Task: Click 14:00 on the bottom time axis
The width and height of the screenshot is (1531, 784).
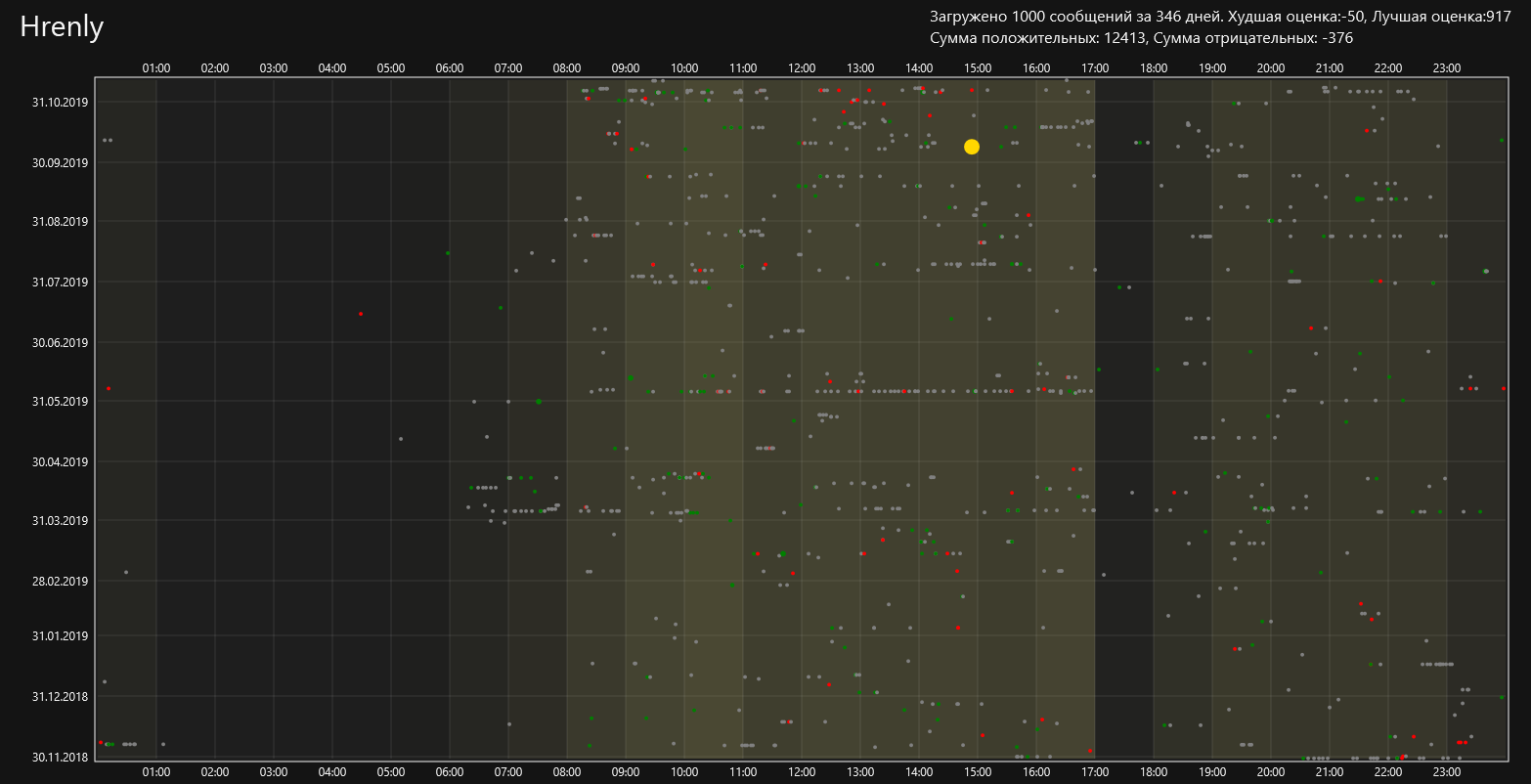Action: pos(919,771)
